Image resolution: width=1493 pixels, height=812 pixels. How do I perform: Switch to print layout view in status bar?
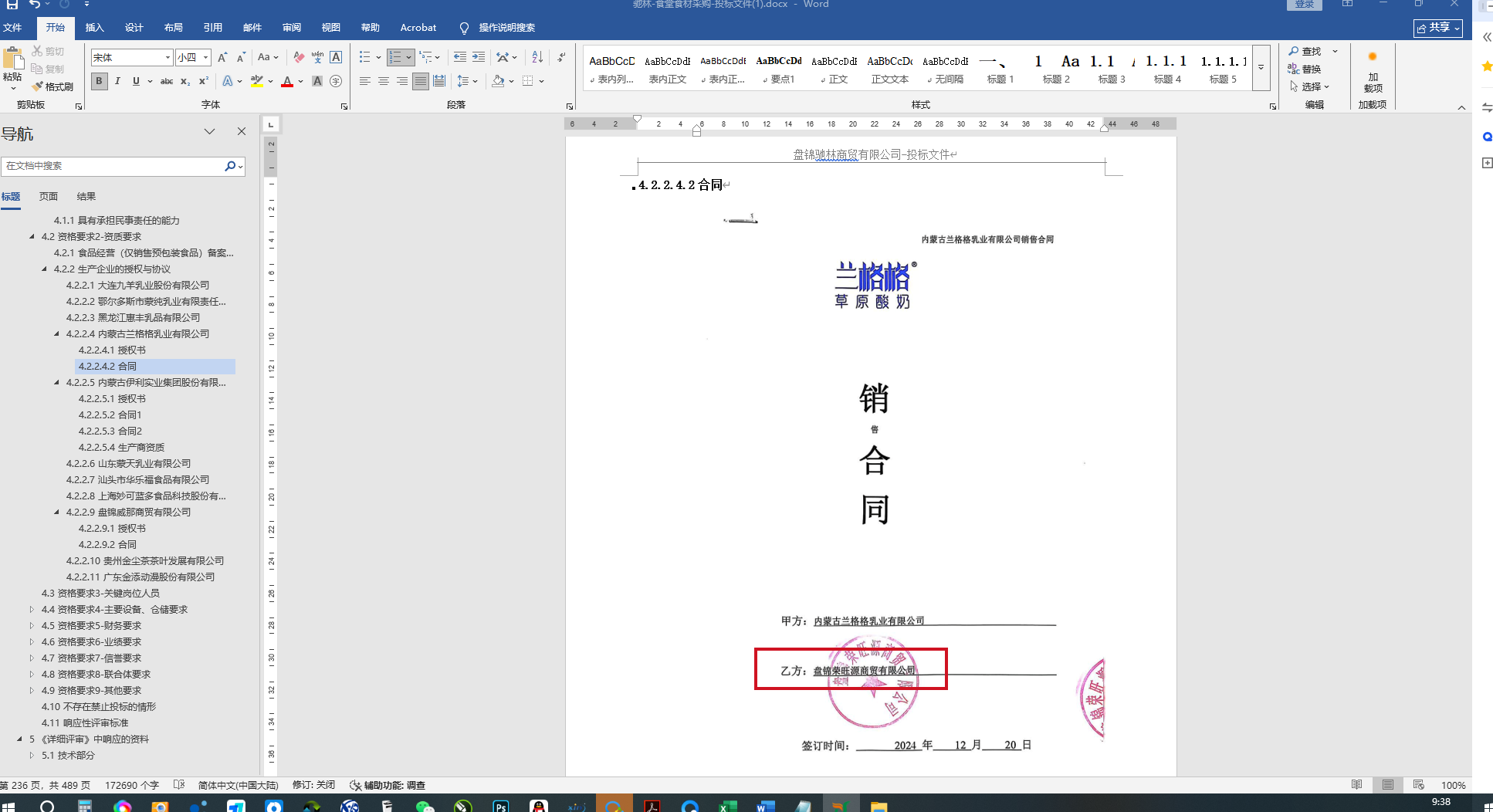(1388, 785)
